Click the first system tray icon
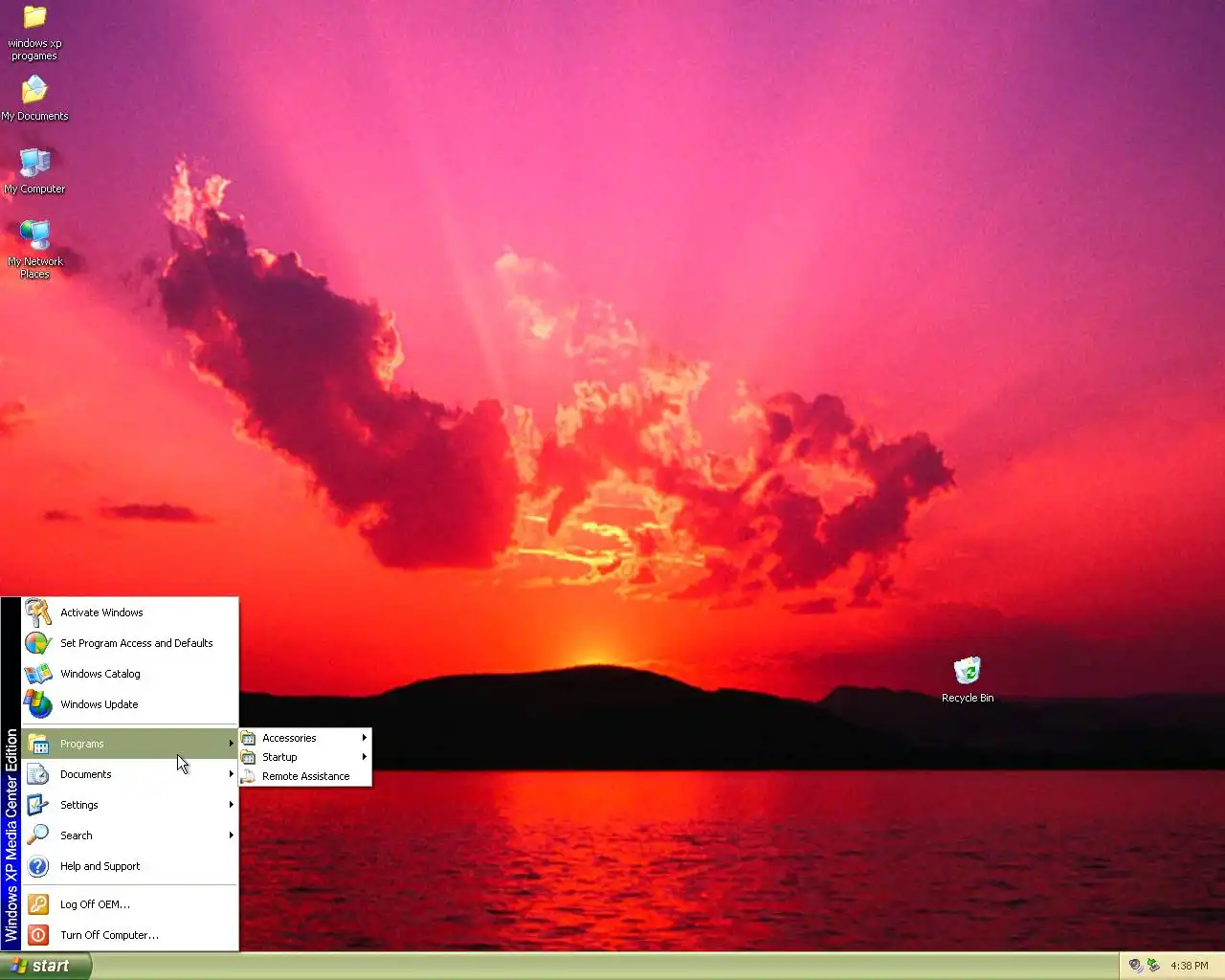1225x980 pixels. pyautogui.click(x=1135, y=966)
